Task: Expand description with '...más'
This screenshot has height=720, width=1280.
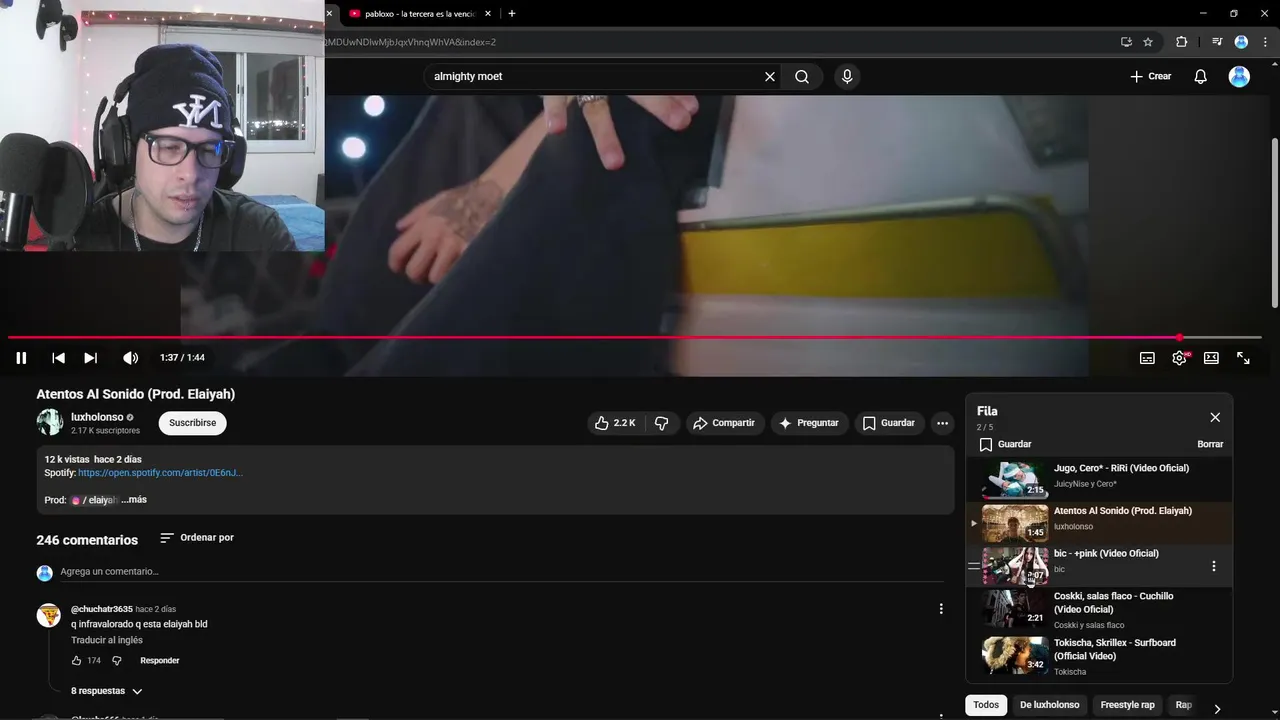Action: click(134, 500)
